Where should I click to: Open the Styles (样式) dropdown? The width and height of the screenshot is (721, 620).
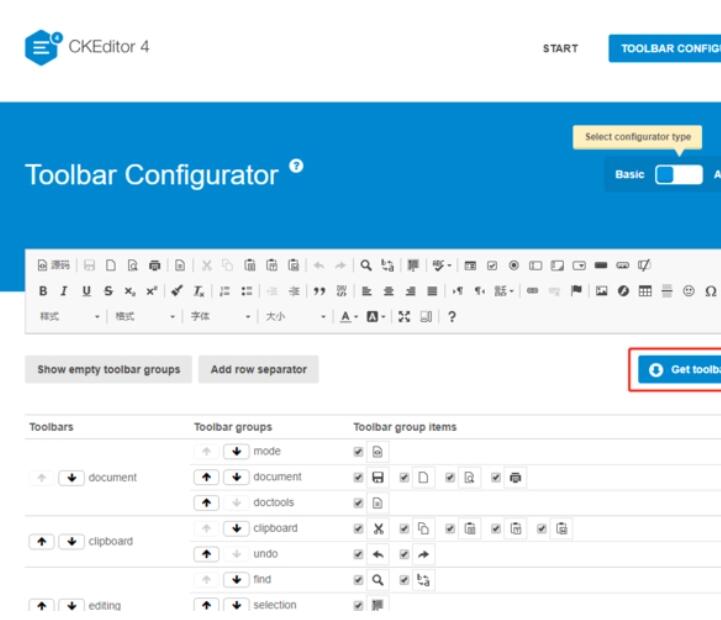pos(69,316)
